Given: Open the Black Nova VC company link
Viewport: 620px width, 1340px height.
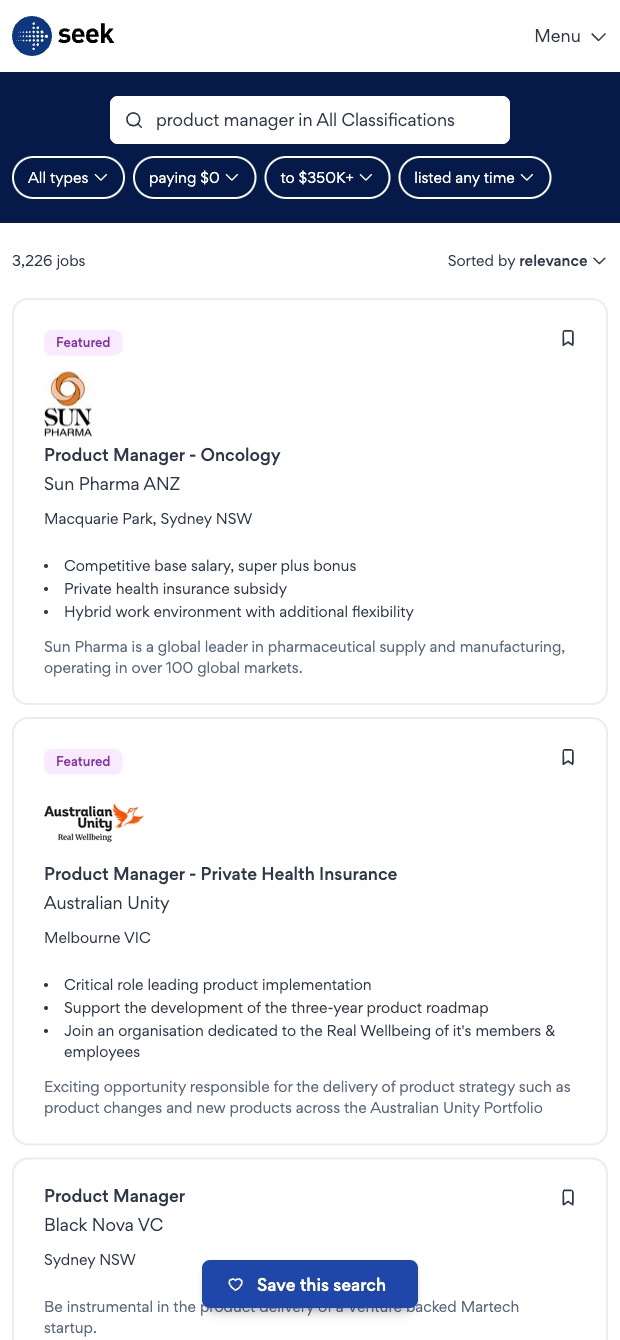Looking at the screenshot, I should click(x=103, y=1225).
